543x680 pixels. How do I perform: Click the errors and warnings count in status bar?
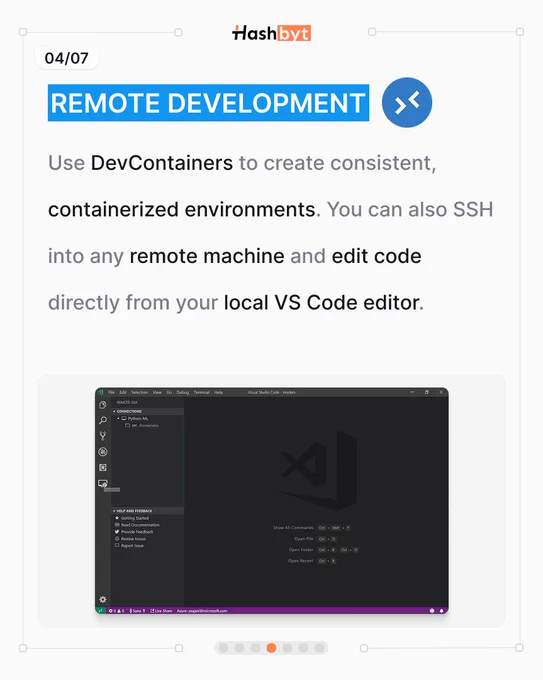click(116, 611)
